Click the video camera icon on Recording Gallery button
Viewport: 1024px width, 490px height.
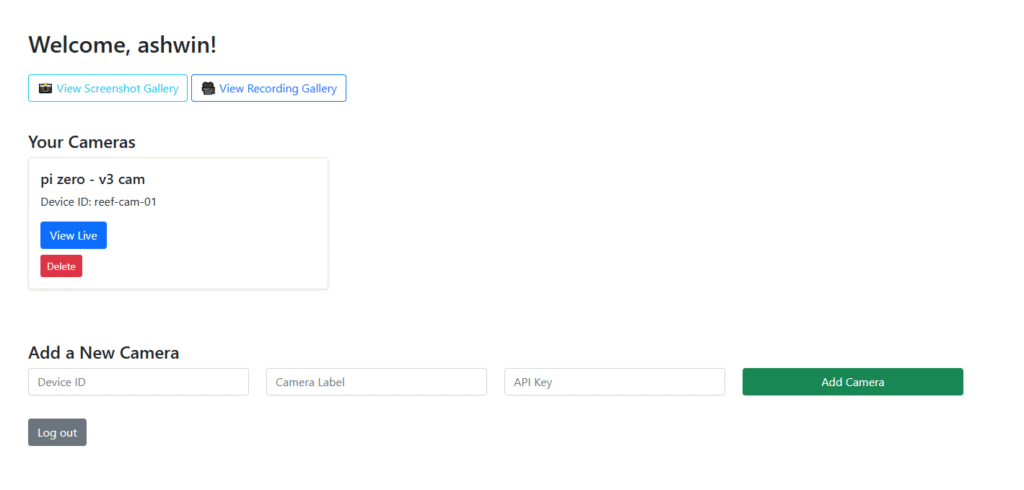(x=208, y=89)
